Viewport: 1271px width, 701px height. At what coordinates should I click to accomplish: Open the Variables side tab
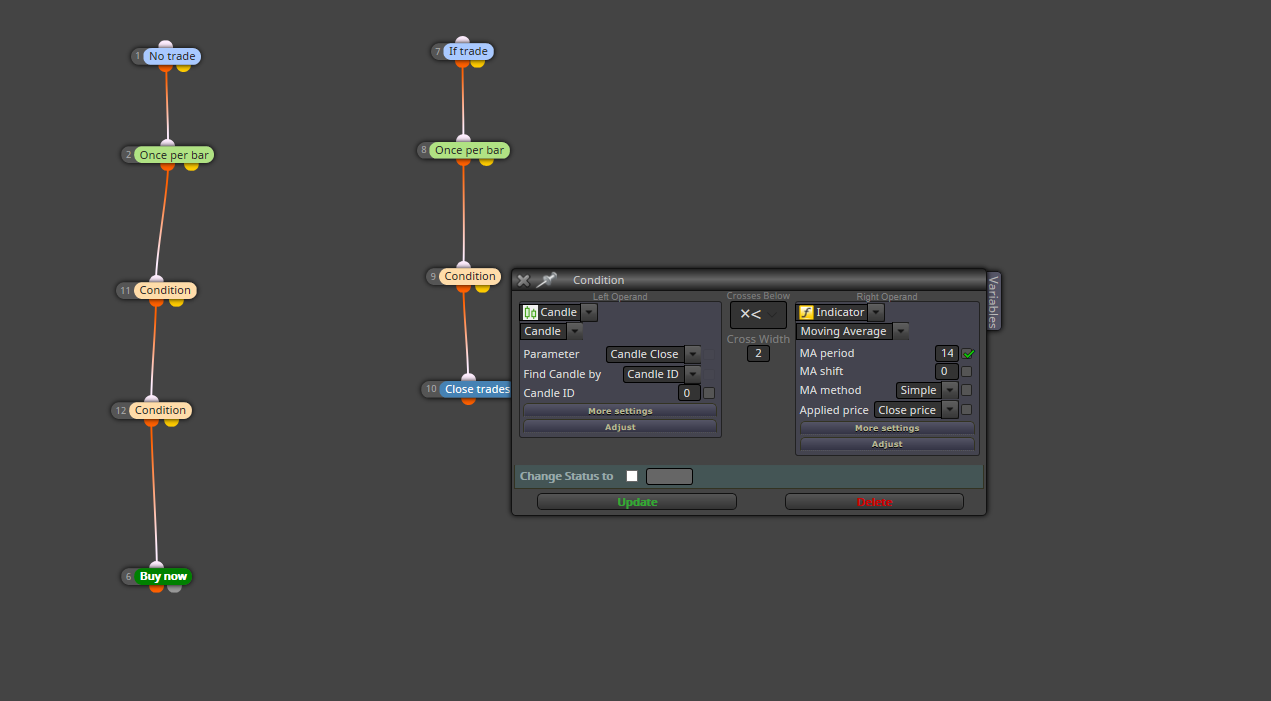pos(993,300)
